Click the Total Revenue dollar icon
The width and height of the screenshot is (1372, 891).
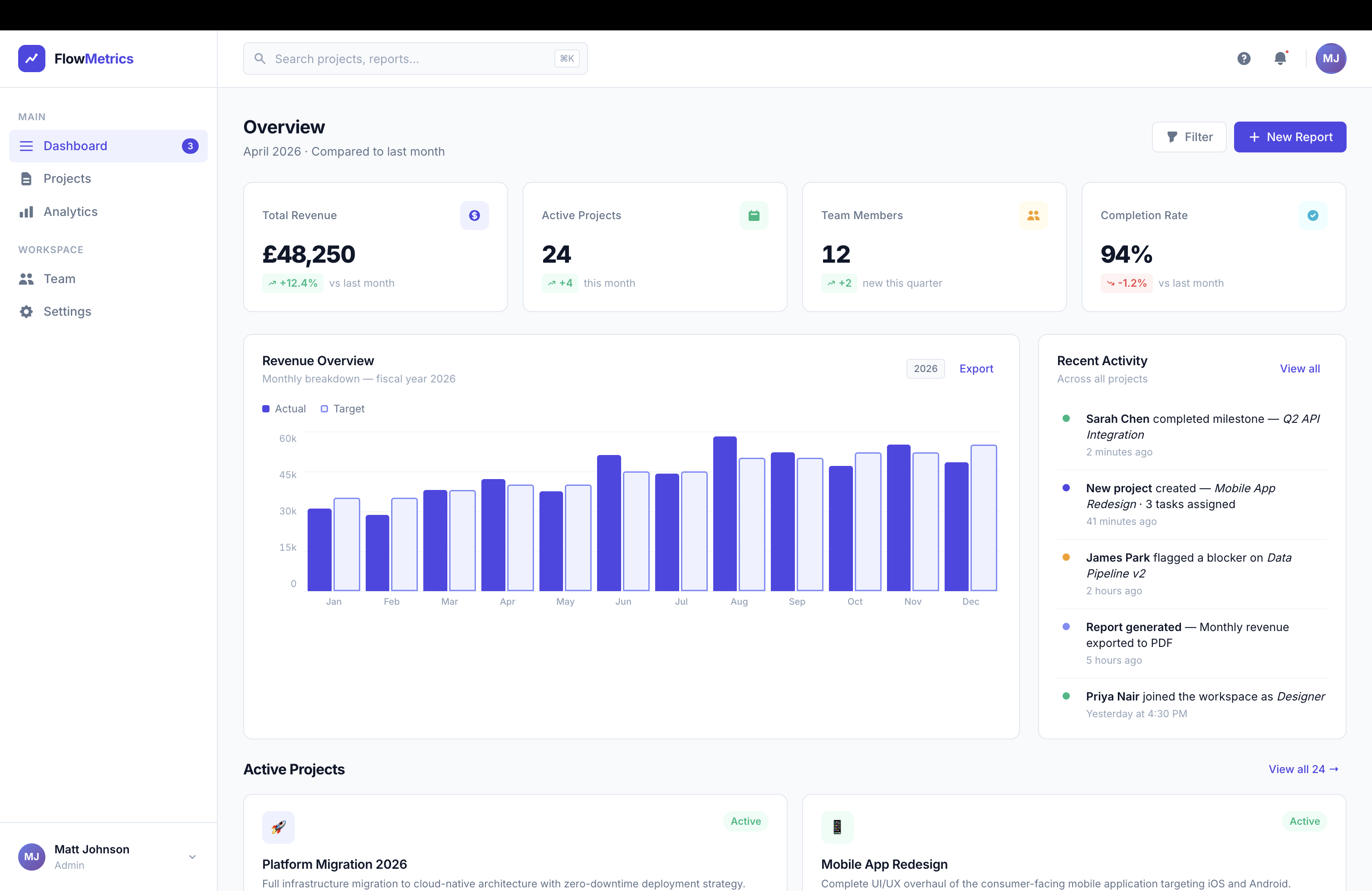474,215
